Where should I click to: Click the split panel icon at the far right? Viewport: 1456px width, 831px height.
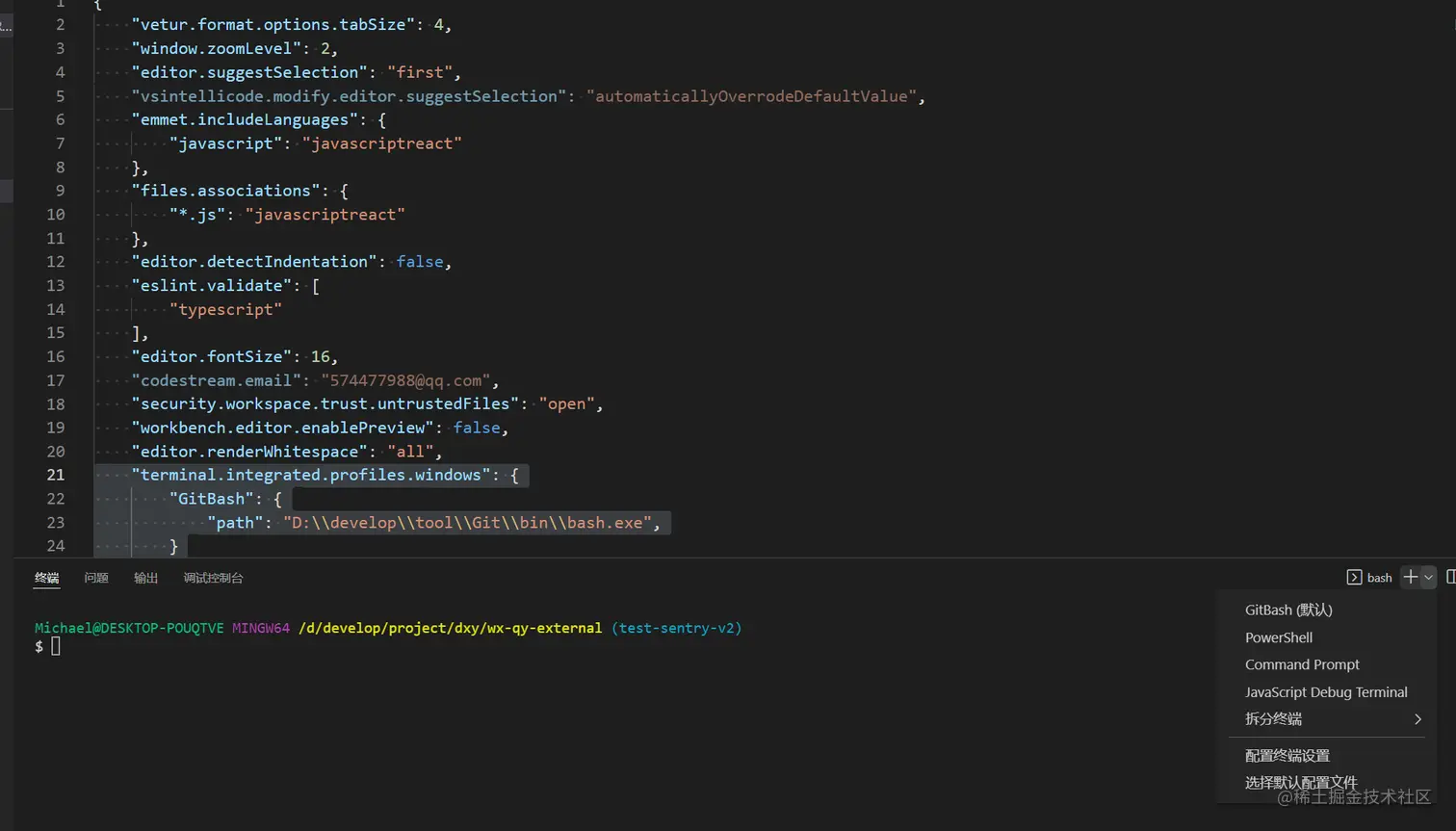click(x=1452, y=578)
